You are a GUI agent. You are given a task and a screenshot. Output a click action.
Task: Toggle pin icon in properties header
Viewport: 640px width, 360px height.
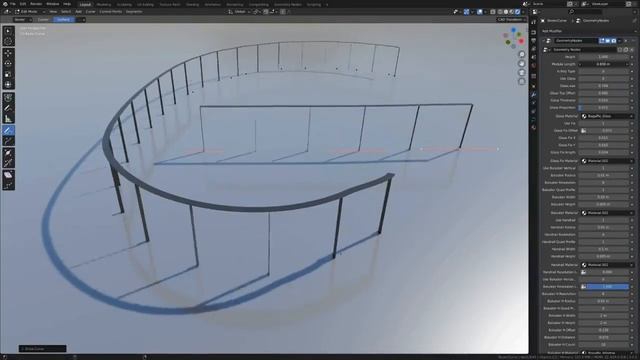pos(634,20)
